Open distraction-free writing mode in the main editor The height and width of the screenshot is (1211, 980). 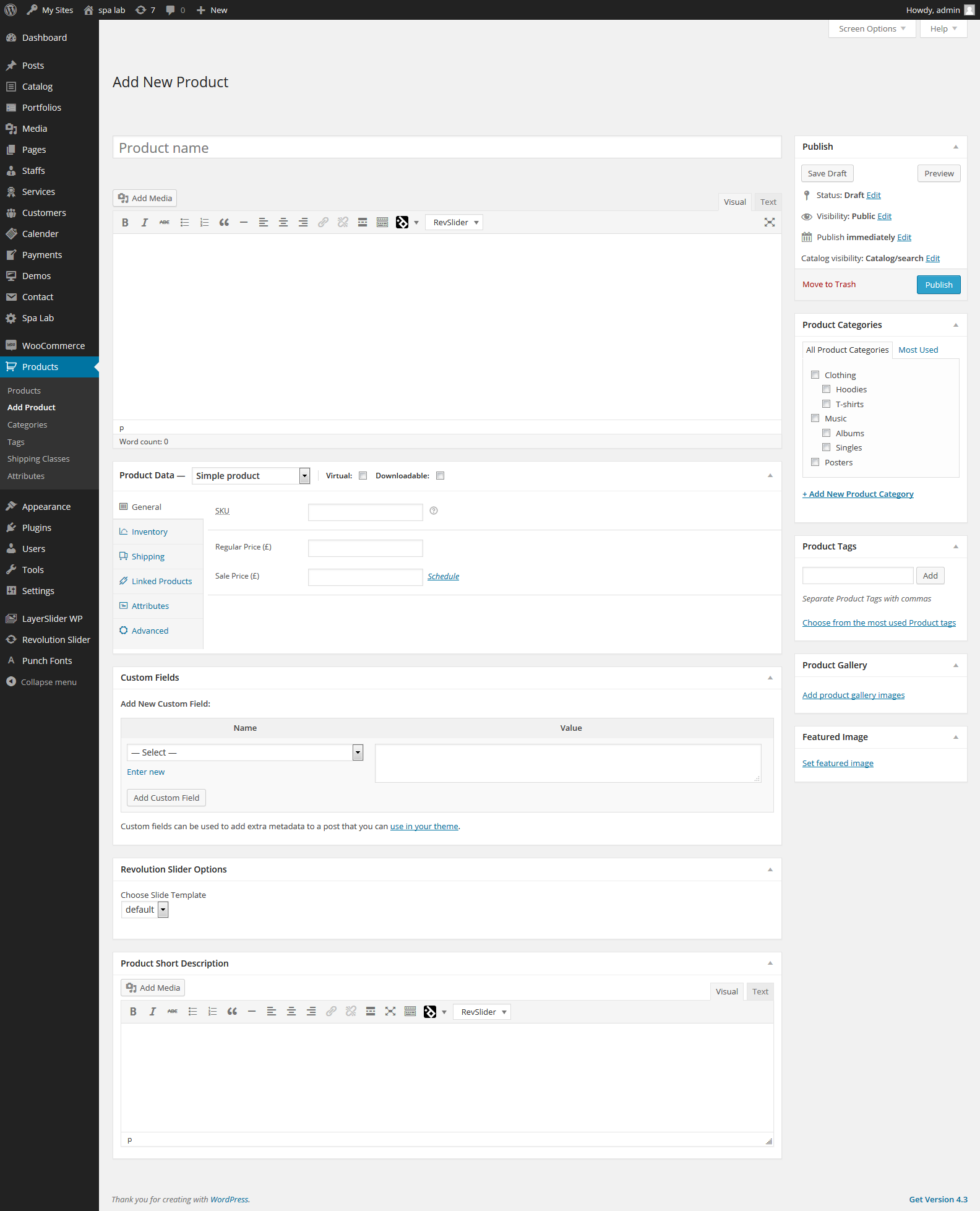(x=770, y=223)
